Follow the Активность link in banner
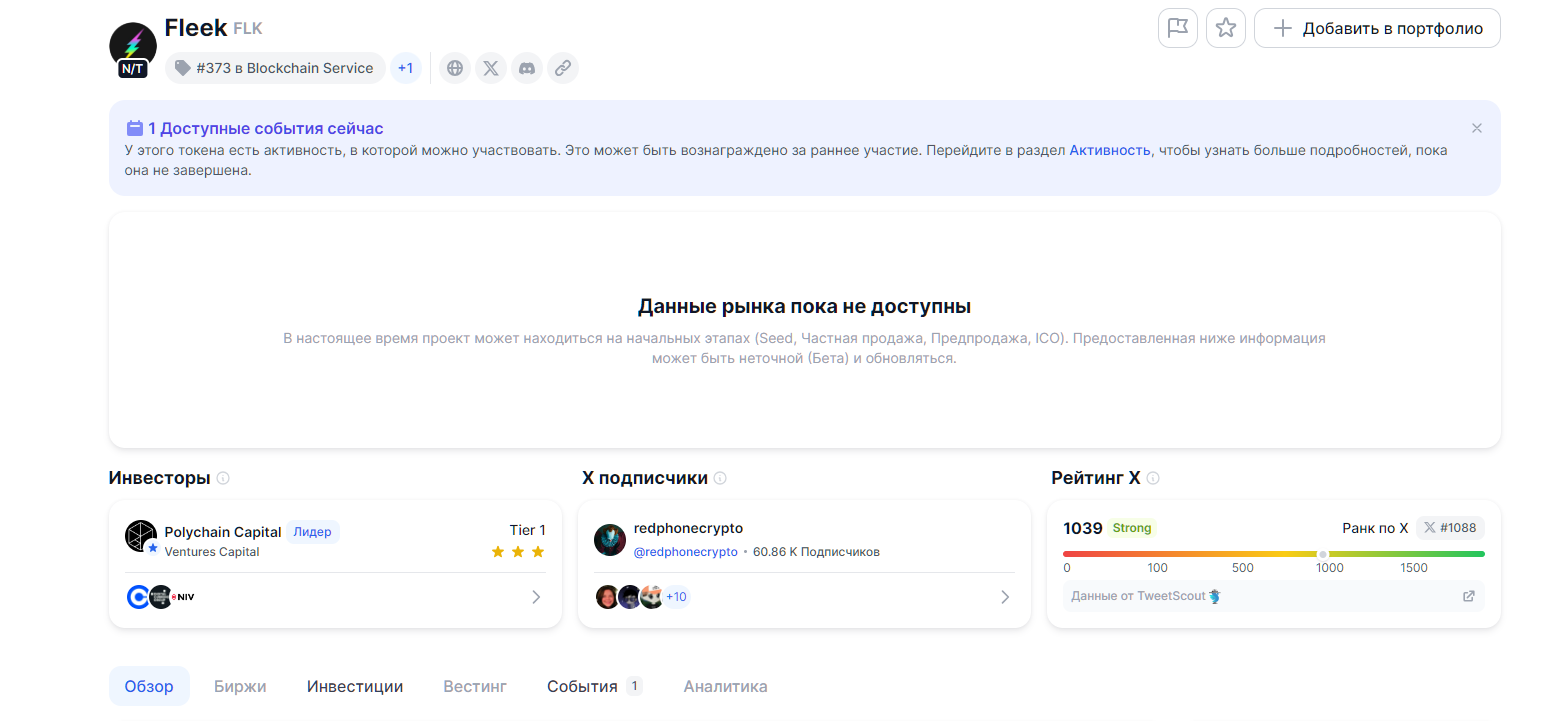 [x=1111, y=150]
